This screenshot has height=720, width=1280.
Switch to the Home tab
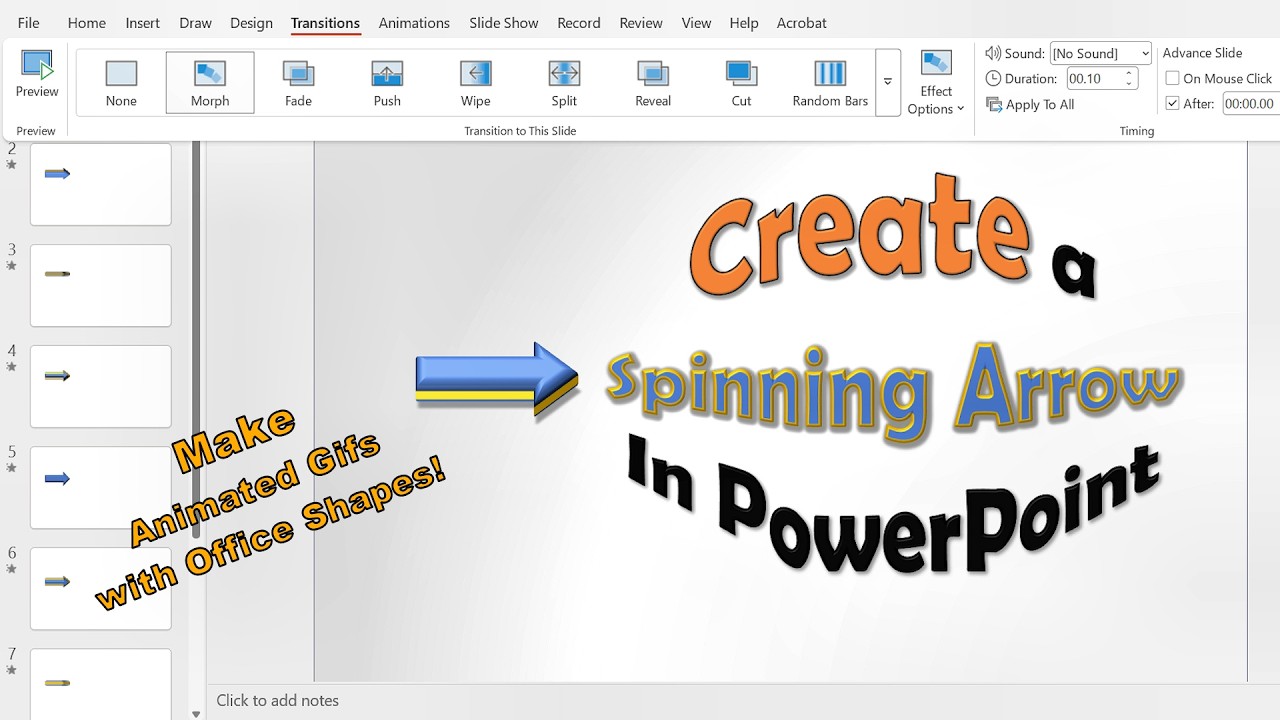click(x=86, y=22)
